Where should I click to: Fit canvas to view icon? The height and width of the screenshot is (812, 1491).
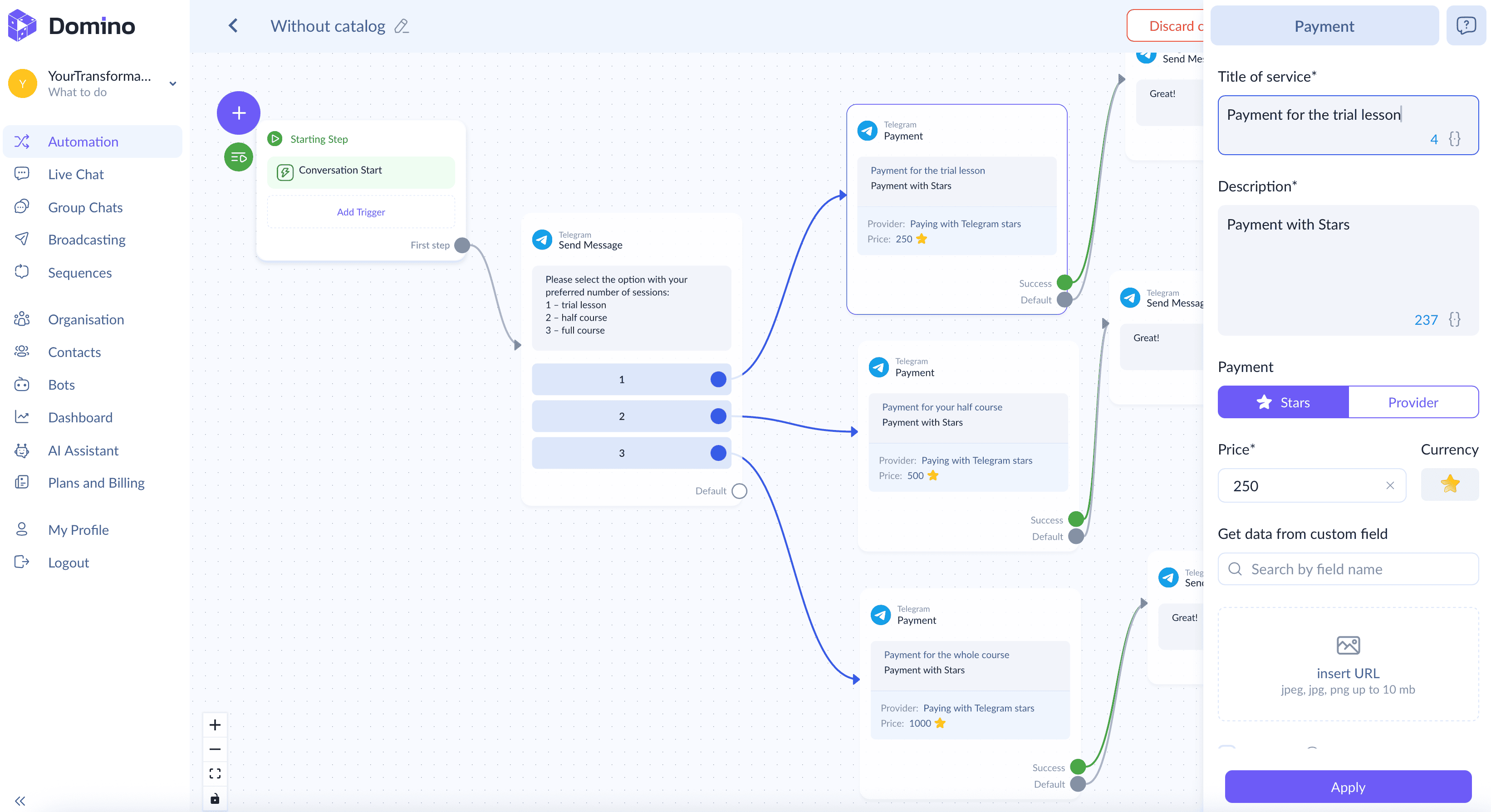215,774
